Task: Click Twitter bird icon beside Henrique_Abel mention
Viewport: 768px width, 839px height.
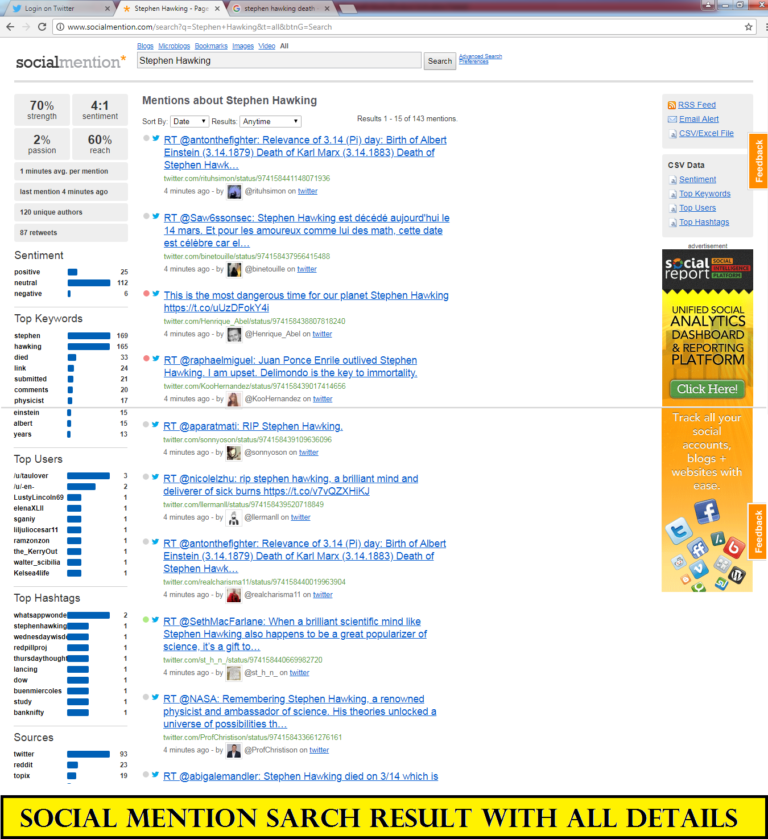Action: click(x=156, y=293)
